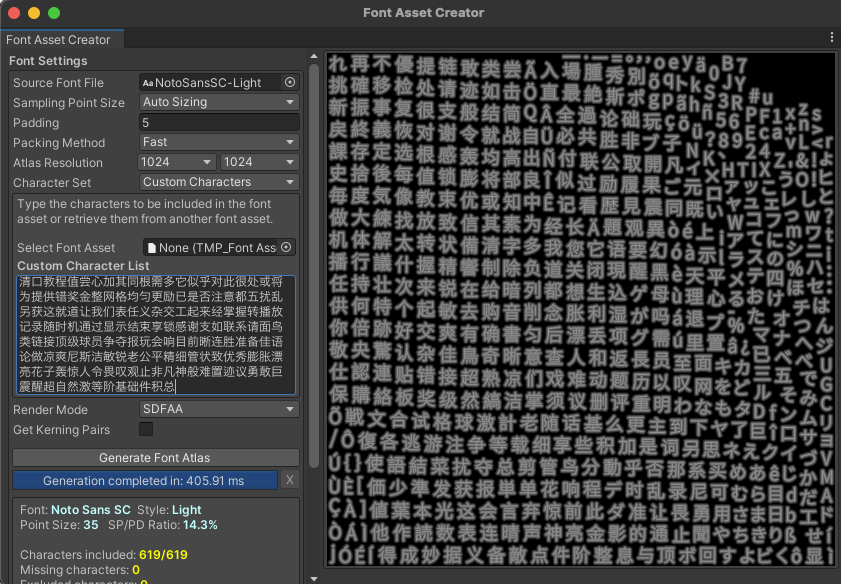The image size is (841, 584).
Task: Open the Atlas Resolution height dropdown
Action: (x=260, y=162)
